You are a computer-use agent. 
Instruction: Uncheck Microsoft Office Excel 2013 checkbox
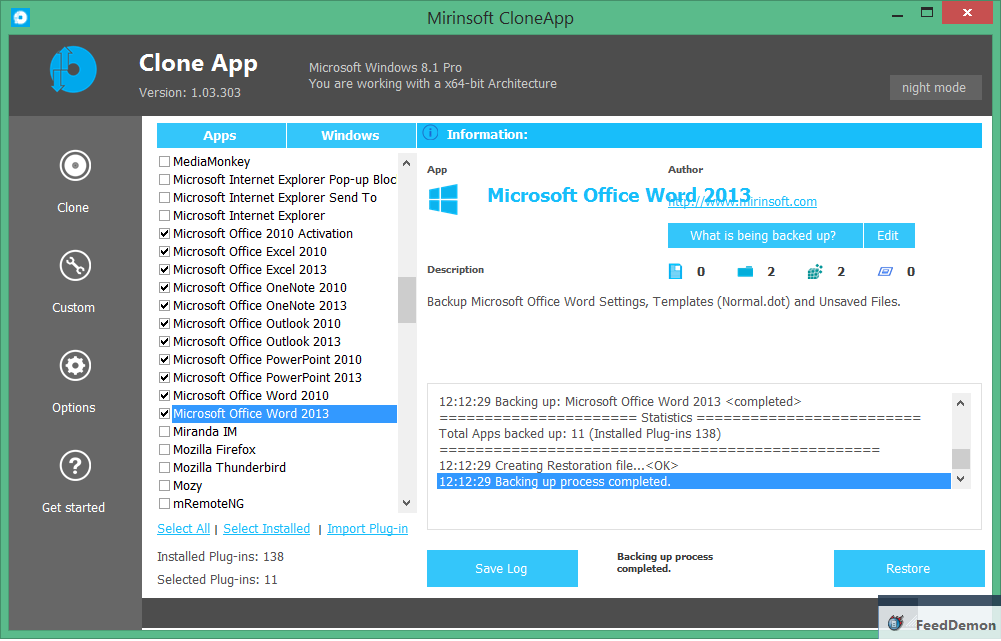pos(165,270)
